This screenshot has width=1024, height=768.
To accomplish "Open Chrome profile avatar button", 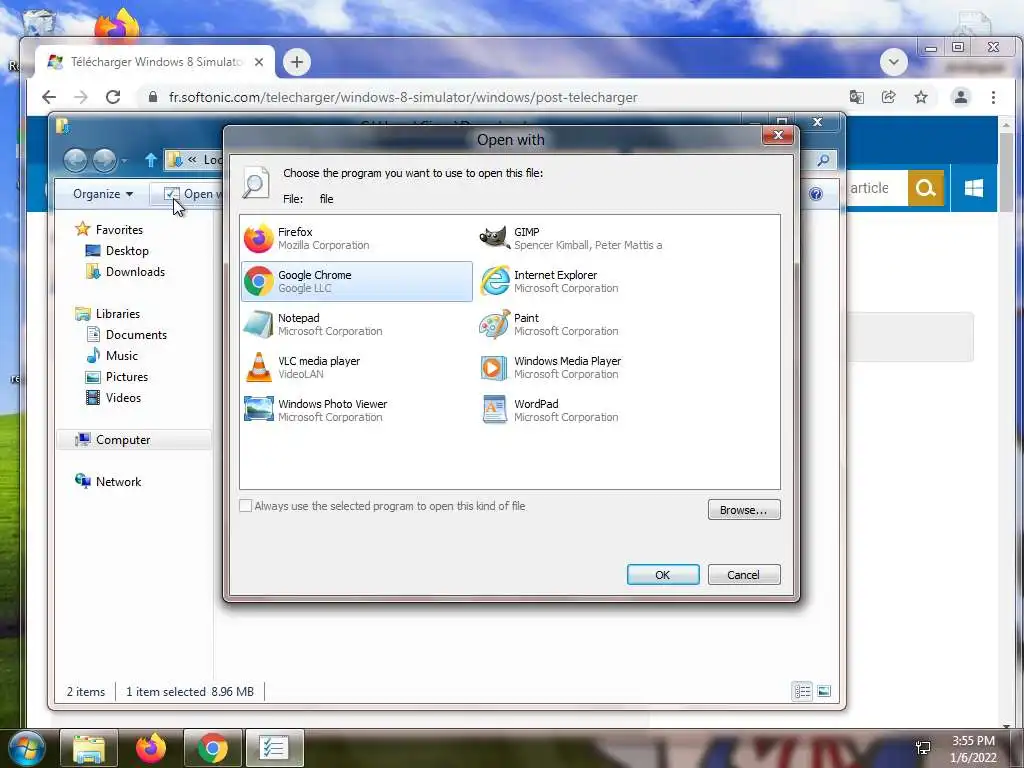I will [961, 97].
